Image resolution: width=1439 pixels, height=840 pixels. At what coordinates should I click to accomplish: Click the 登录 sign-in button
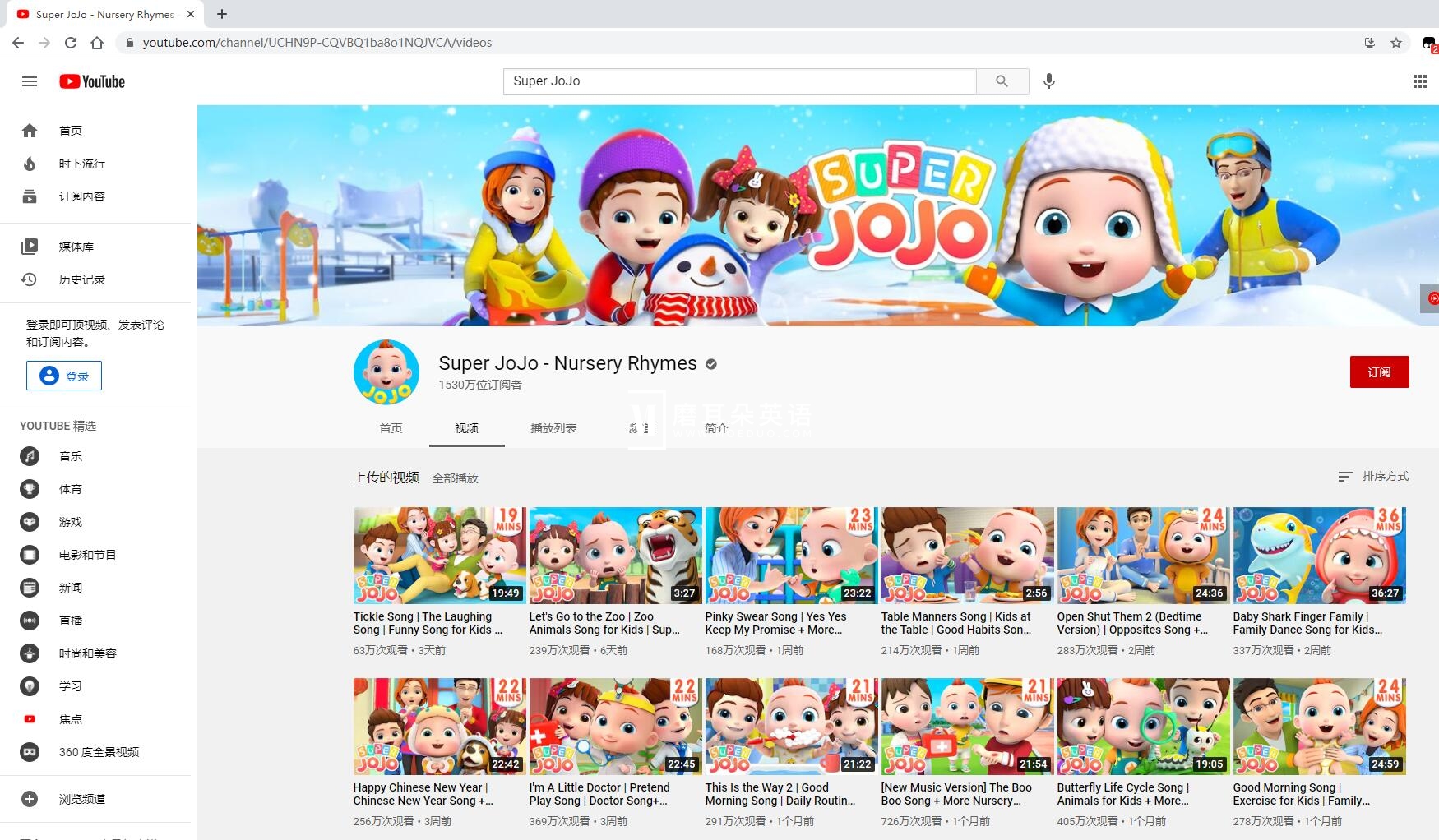(x=64, y=376)
